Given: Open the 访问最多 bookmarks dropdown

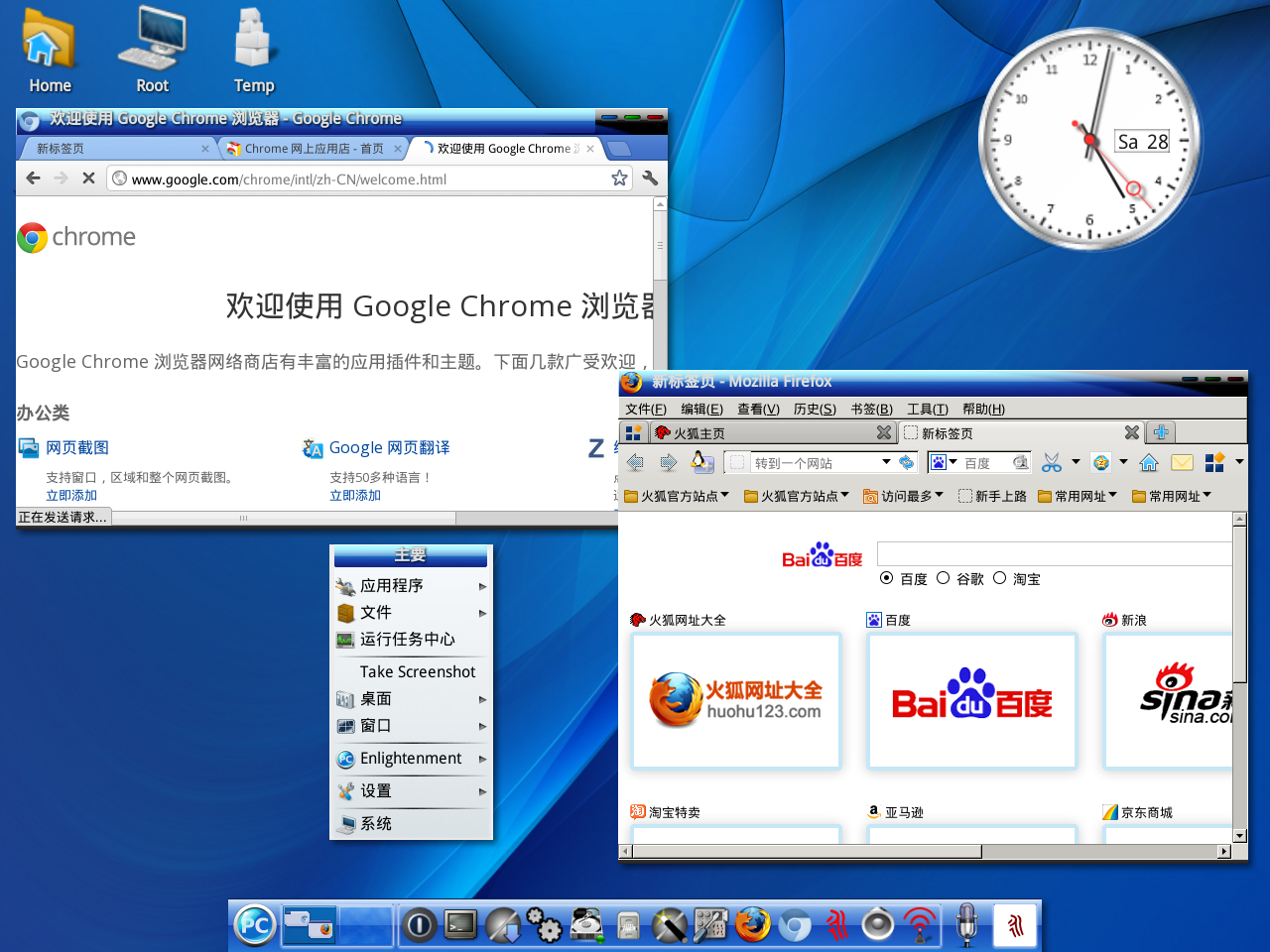Looking at the screenshot, I should (903, 496).
